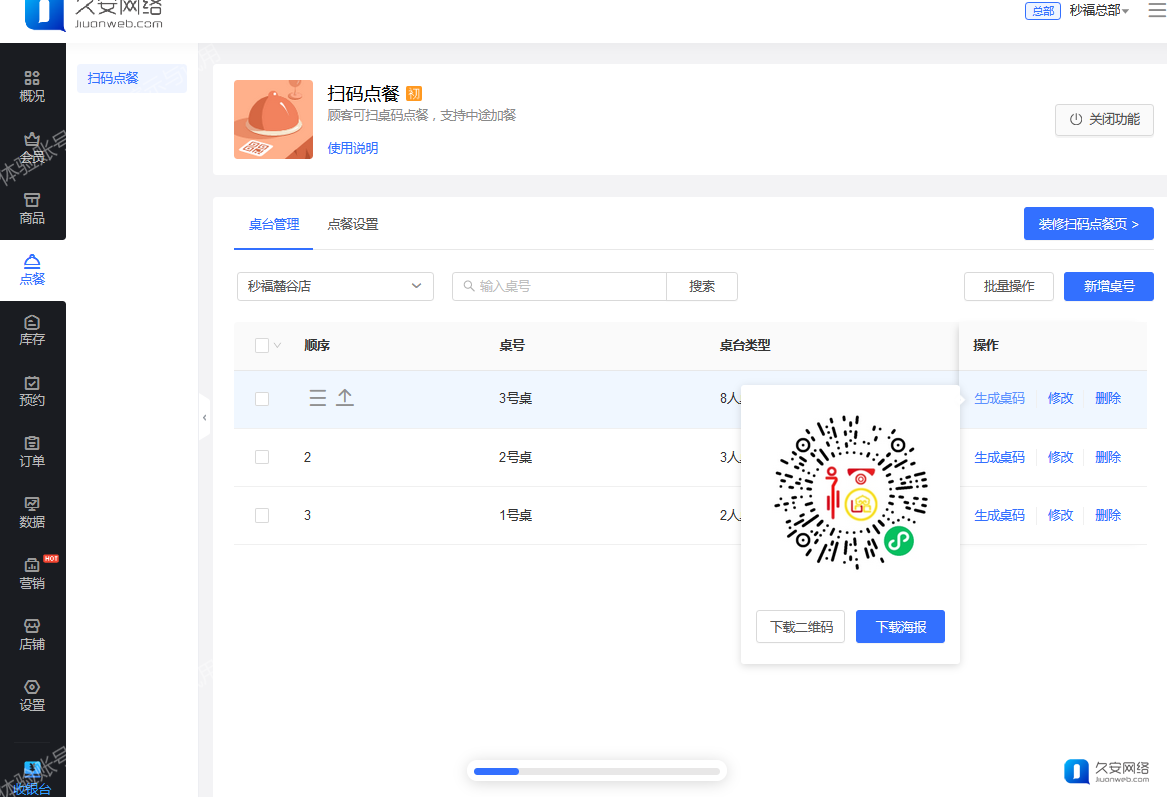Open the 使用说明 link
This screenshot has height=797, width=1167.
click(x=353, y=148)
